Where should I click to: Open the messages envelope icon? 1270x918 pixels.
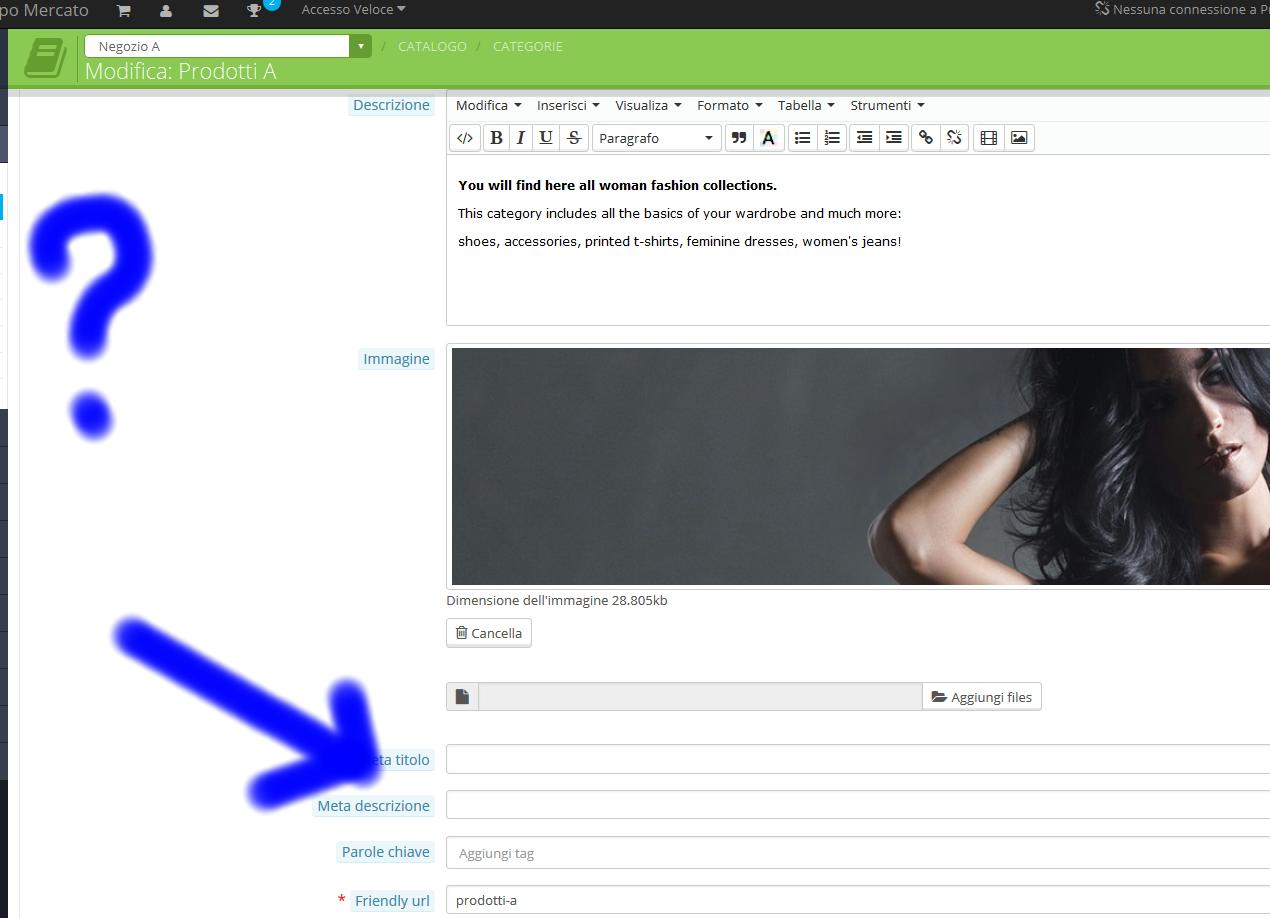210,10
